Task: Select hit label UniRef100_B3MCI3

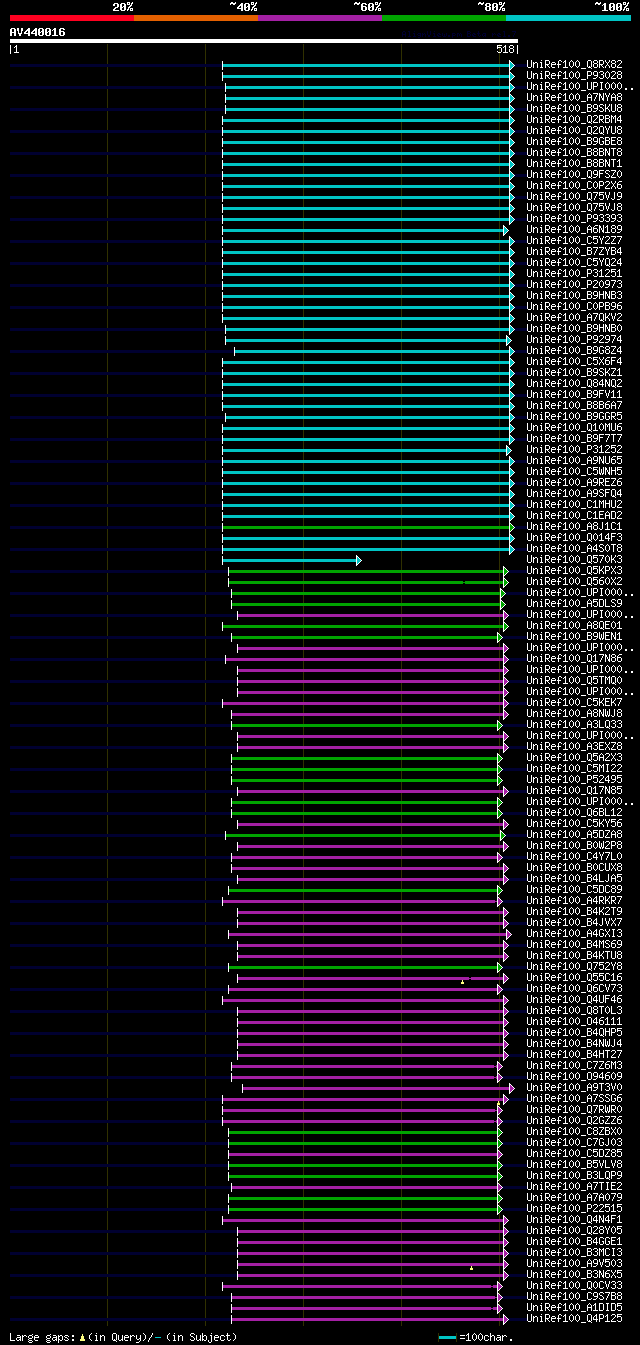Action: pyautogui.click(x=574, y=1252)
